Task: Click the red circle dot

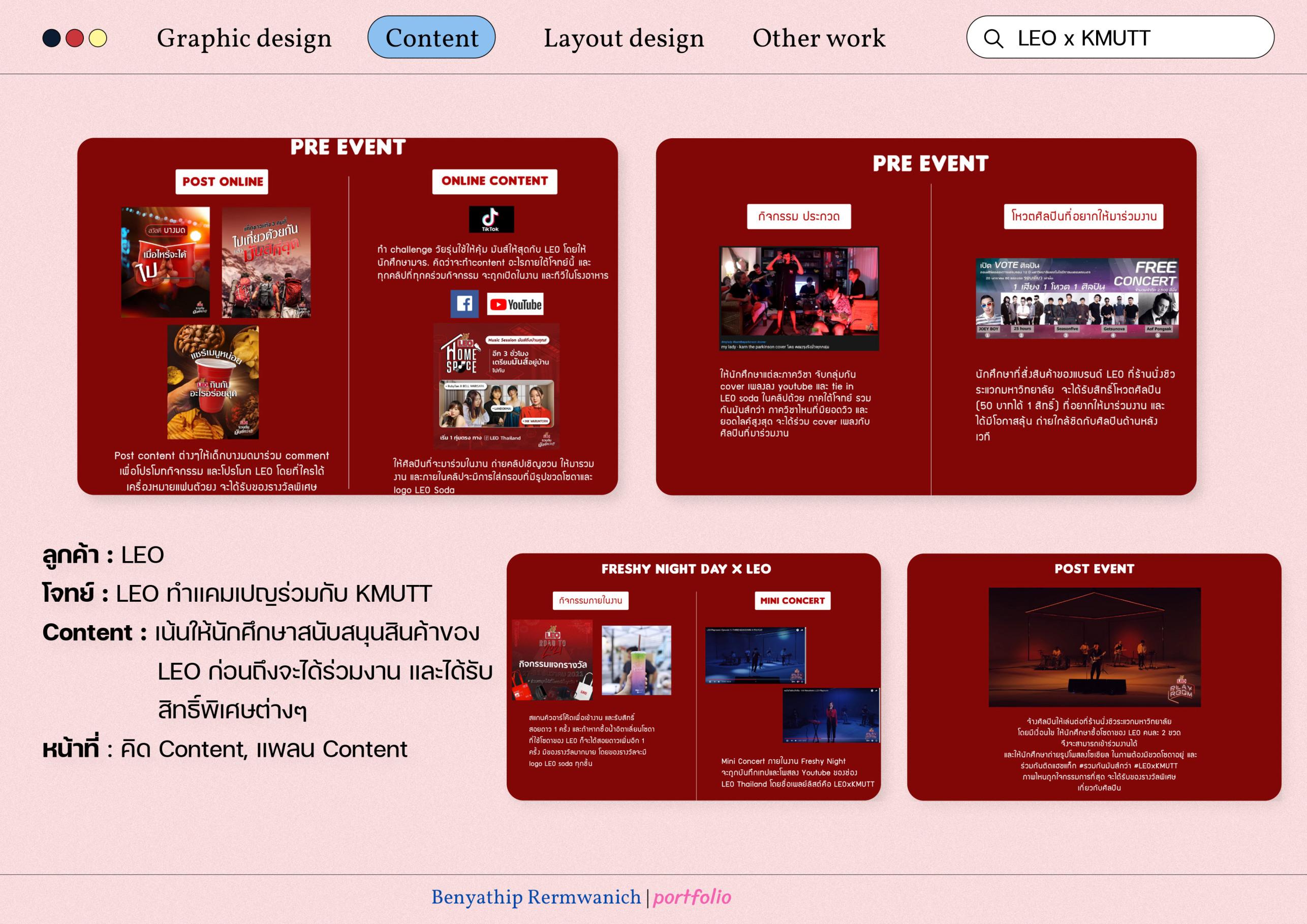Action: (75, 38)
